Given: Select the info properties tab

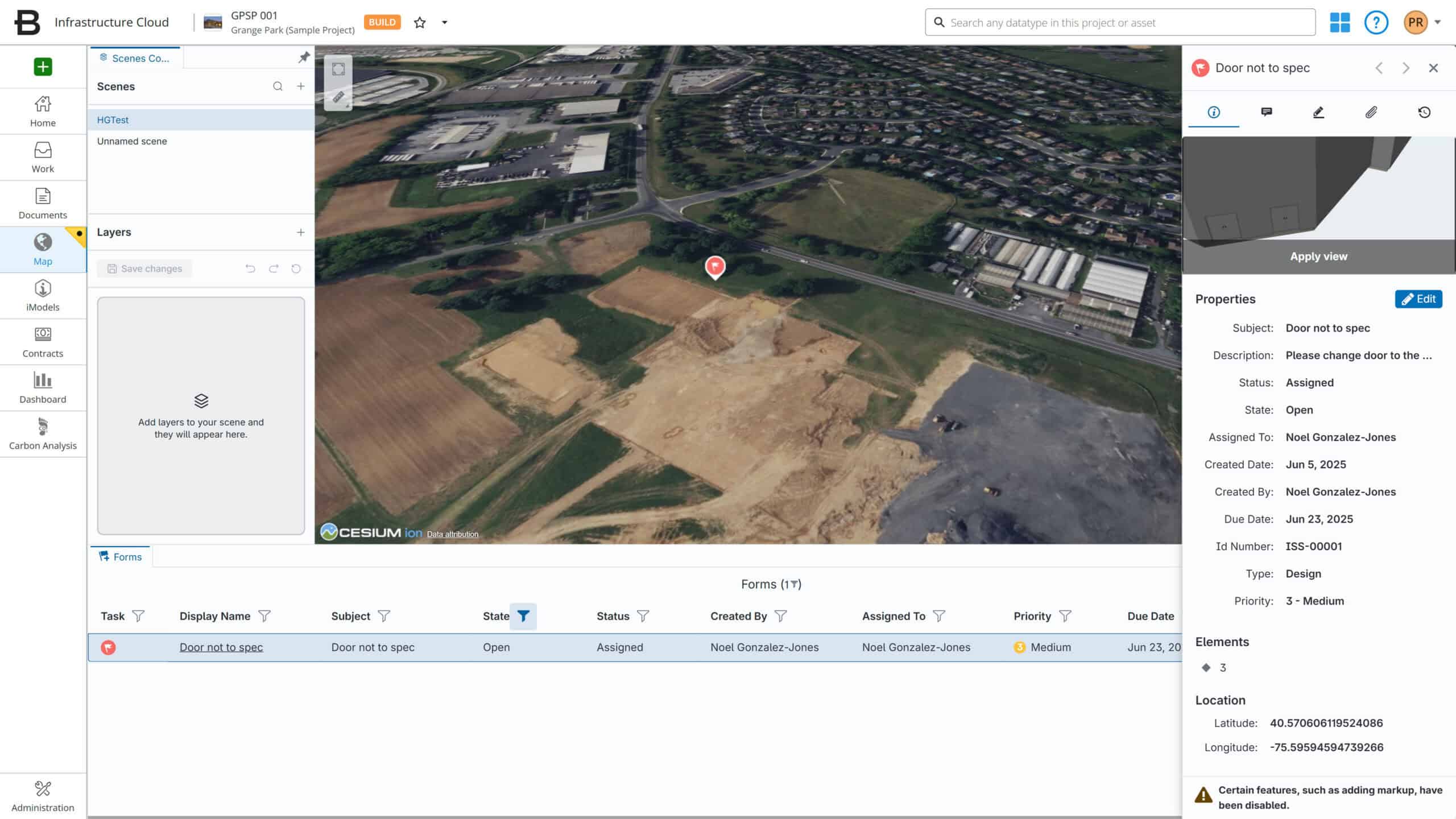Looking at the screenshot, I should 1214,112.
